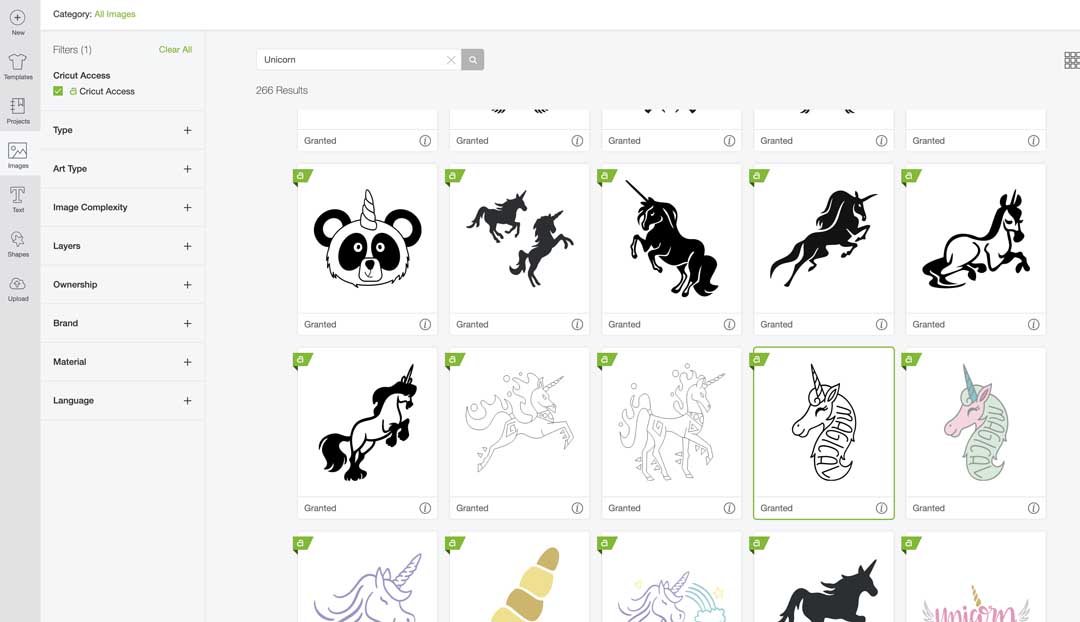This screenshot has width=1080, height=622.
Task: Click the search magnifier button
Action: (x=472, y=60)
